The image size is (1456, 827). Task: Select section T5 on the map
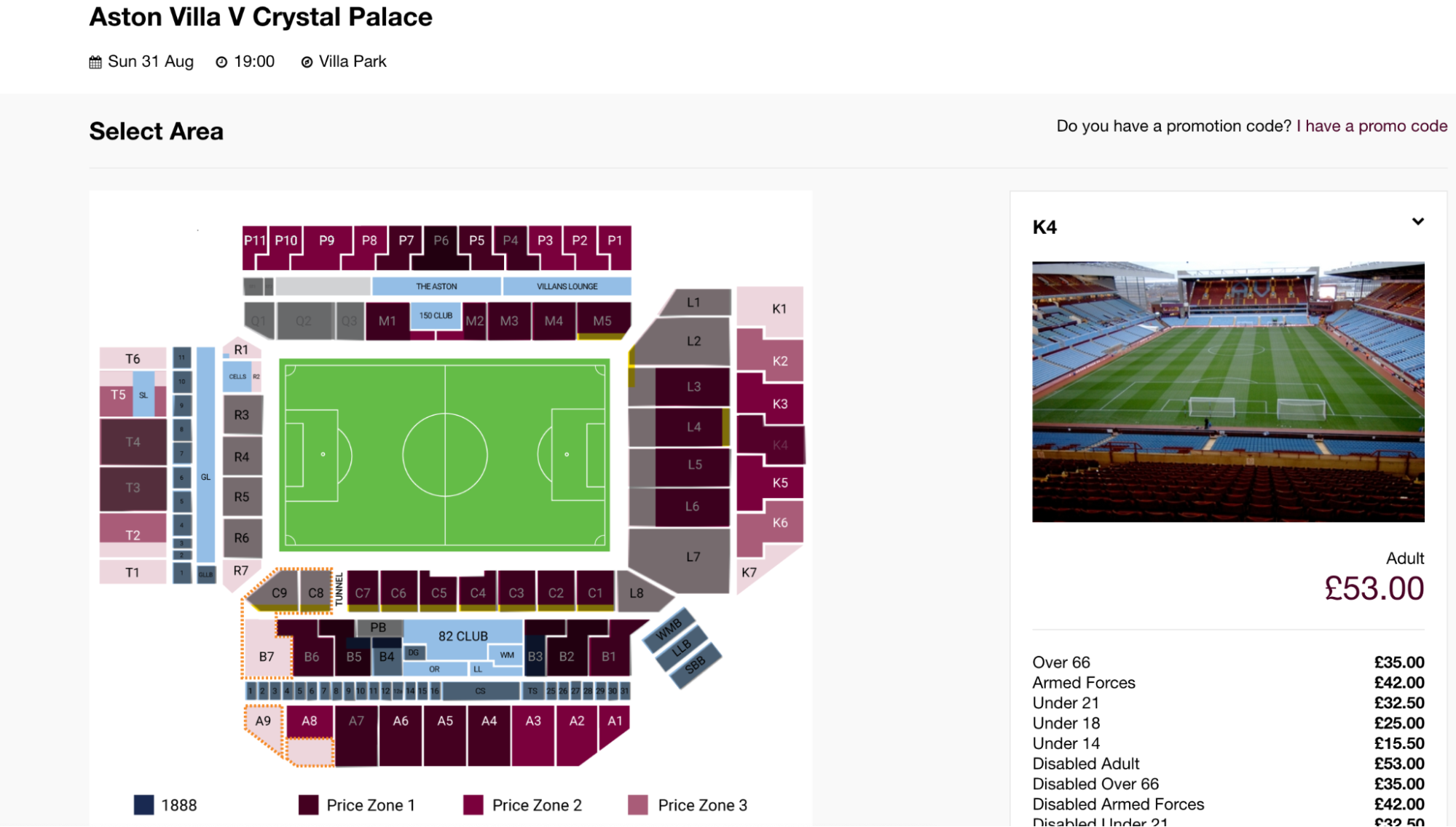pyautogui.click(x=117, y=396)
